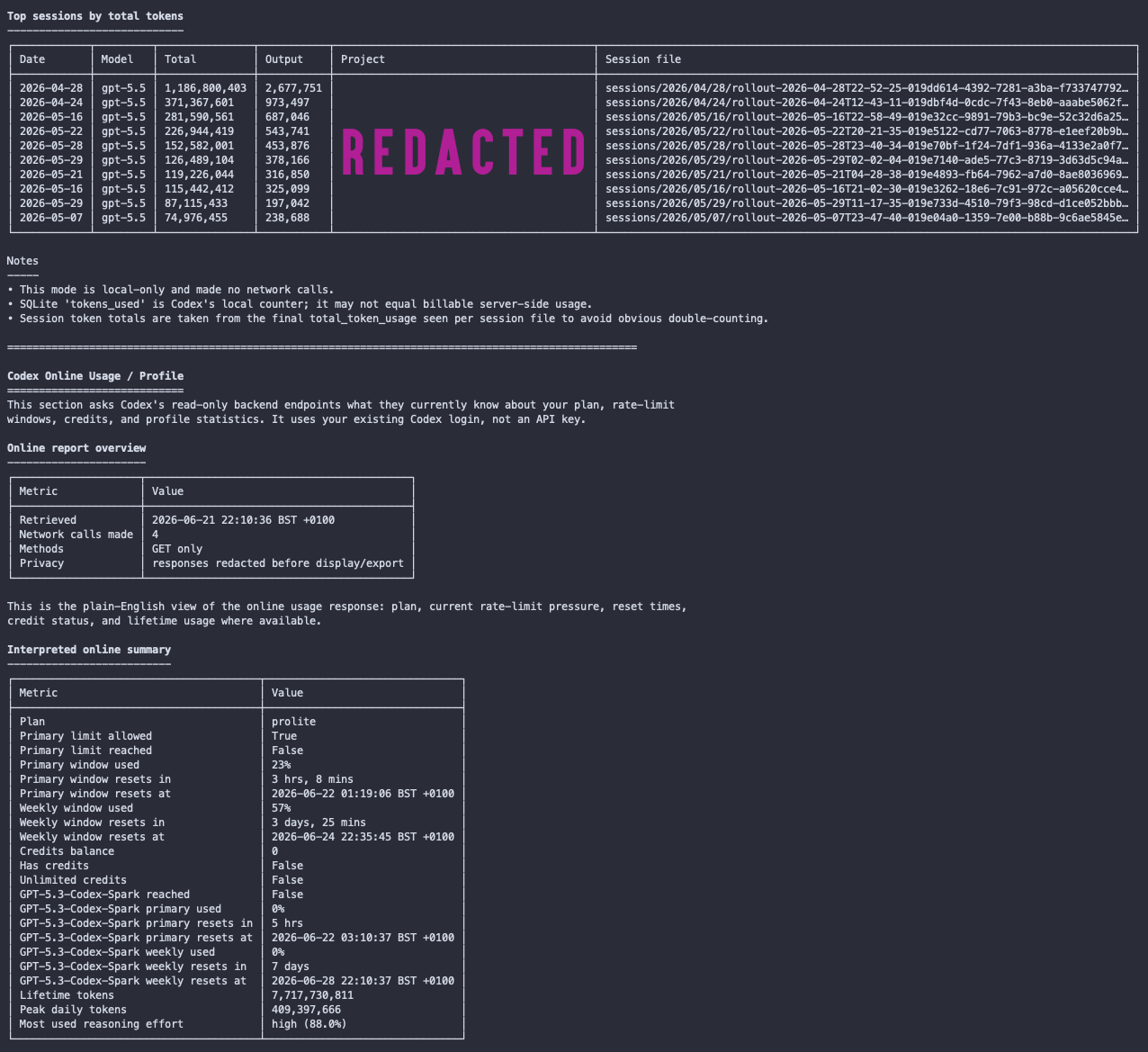Click total value 74,976,455
Viewport: 1148px width, 1052px height.
click(196, 218)
